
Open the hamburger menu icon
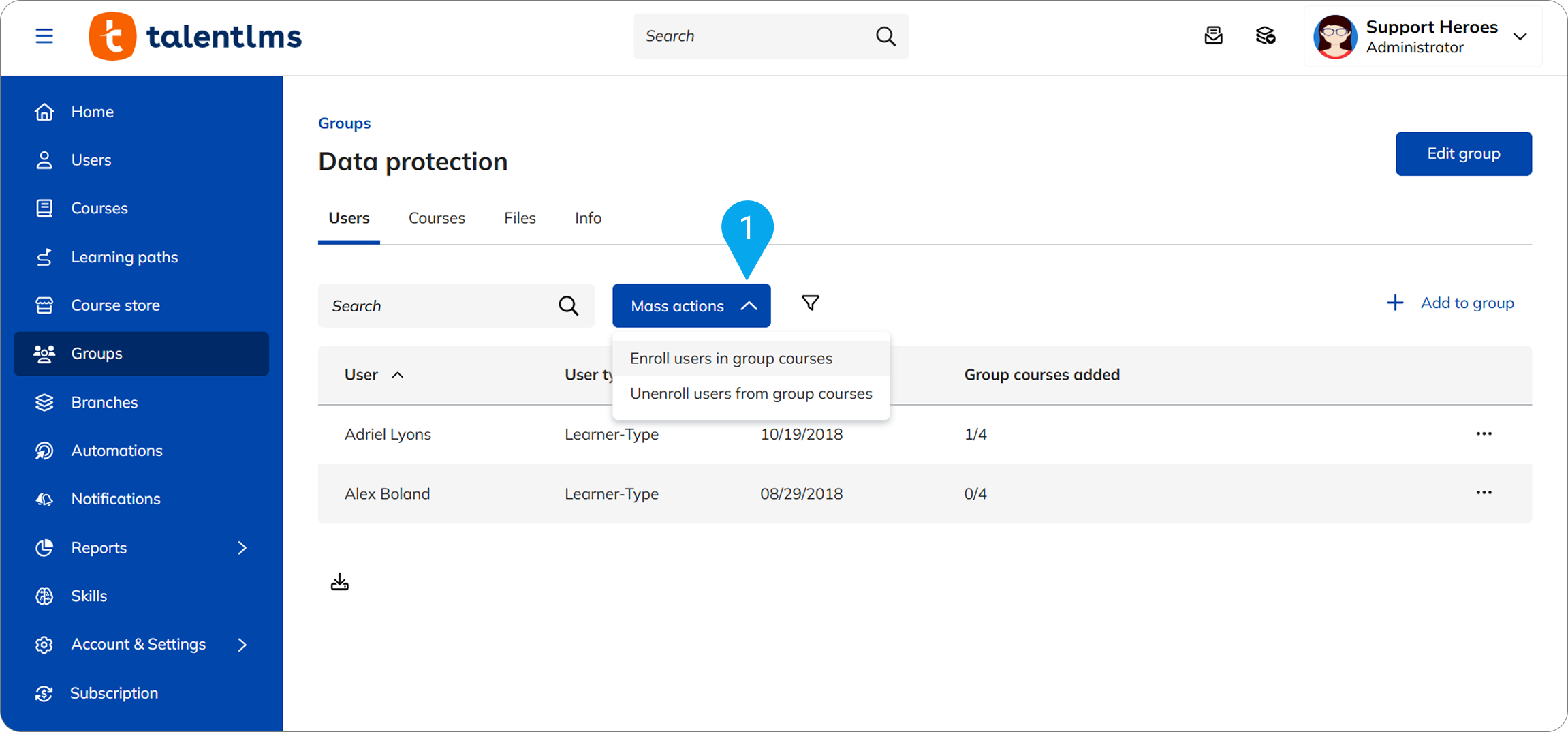[44, 36]
